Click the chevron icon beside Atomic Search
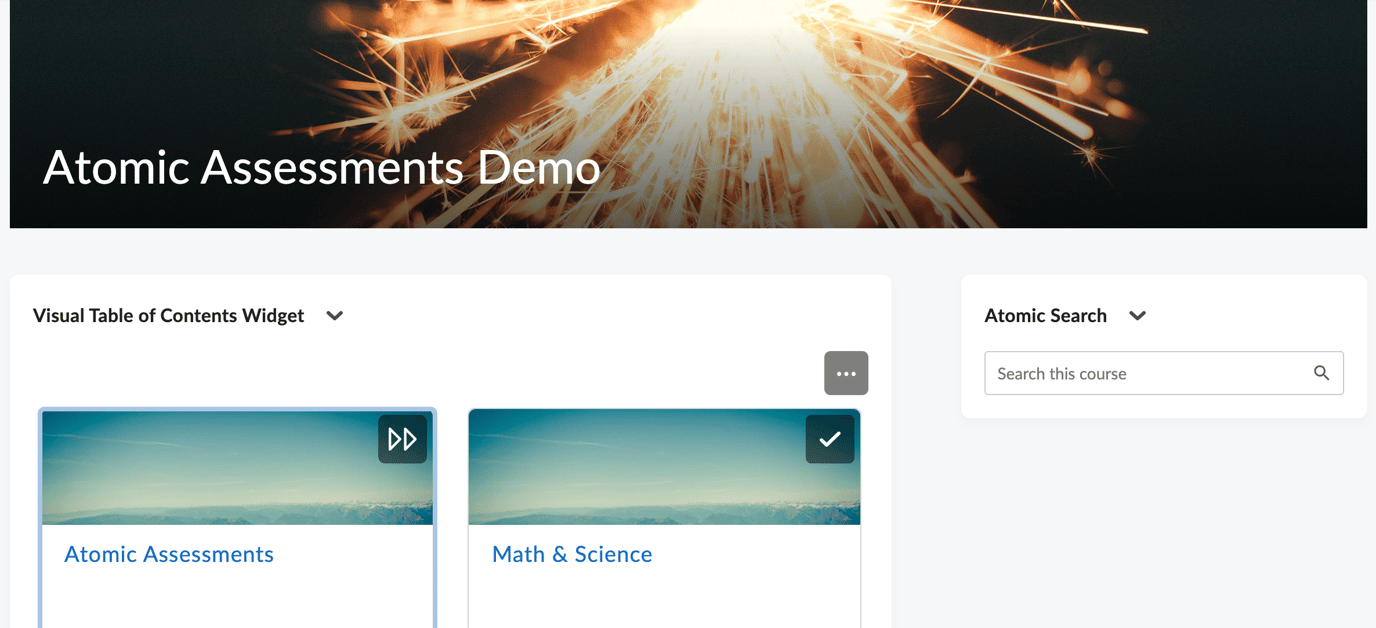This screenshot has height=628, width=1376. pos(1137,316)
